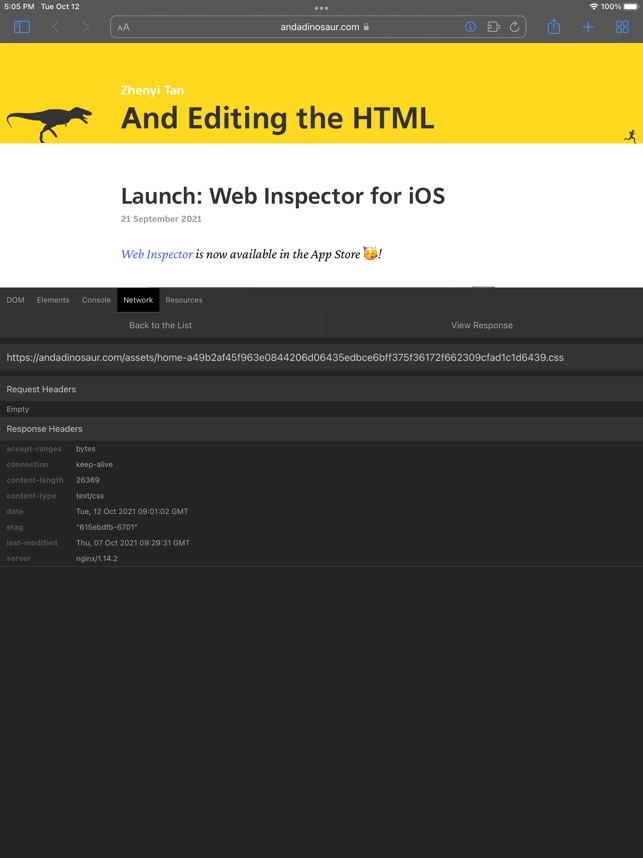Click the last-modified header name
The width and height of the screenshot is (643, 858).
[x=32, y=543]
